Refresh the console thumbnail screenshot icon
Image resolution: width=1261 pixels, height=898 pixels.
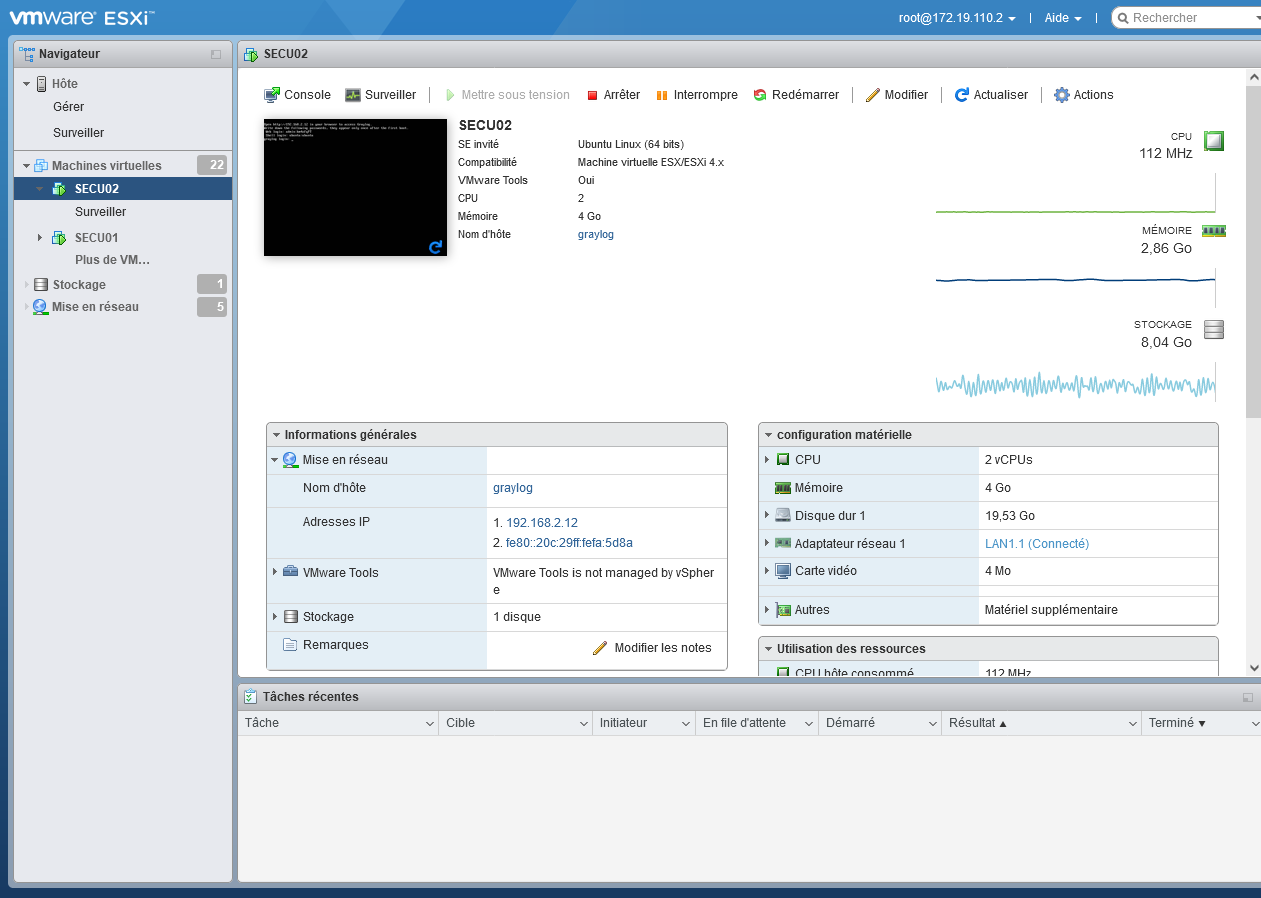(435, 247)
